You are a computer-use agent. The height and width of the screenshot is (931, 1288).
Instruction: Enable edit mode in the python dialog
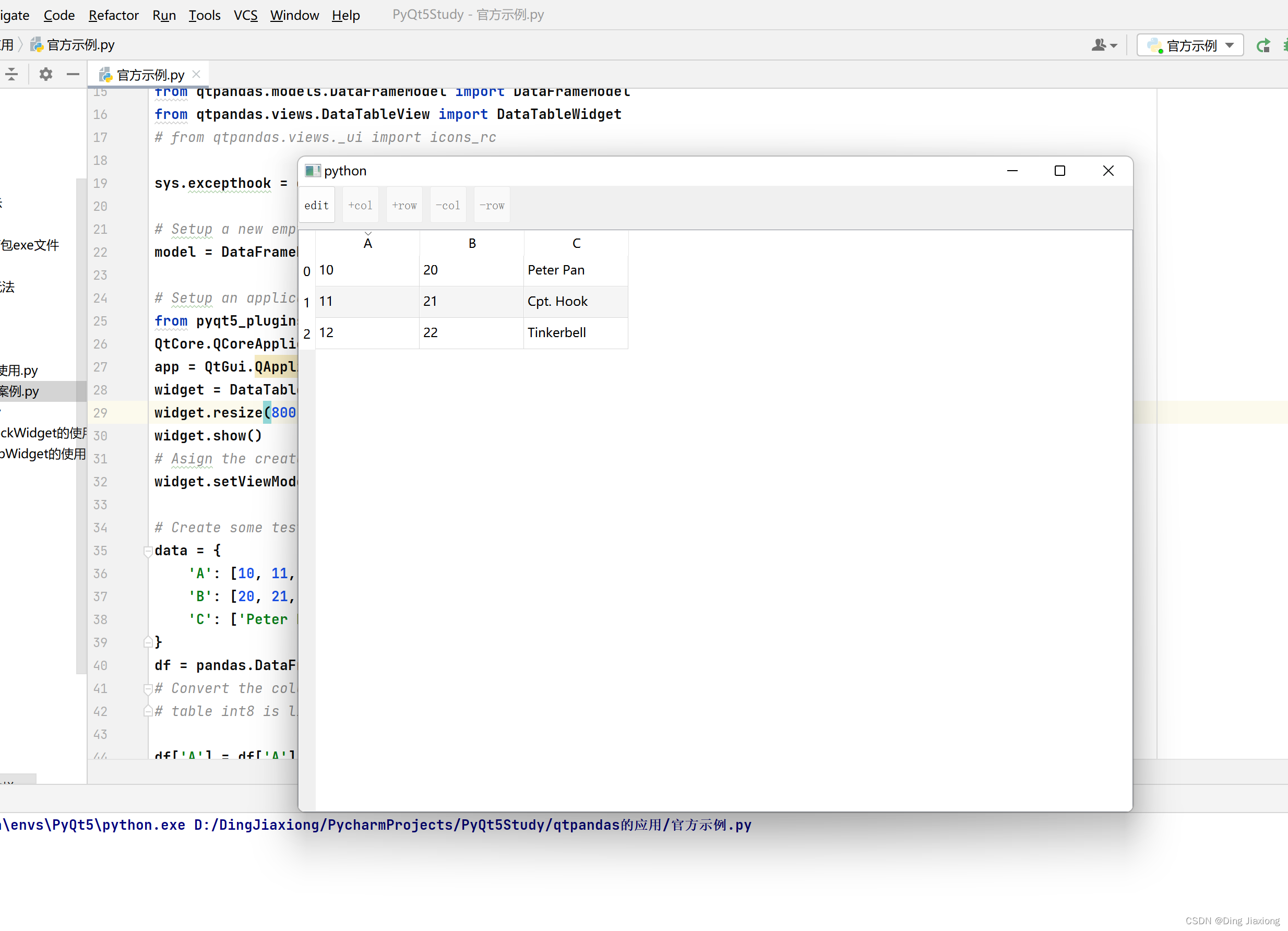pos(316,205)
